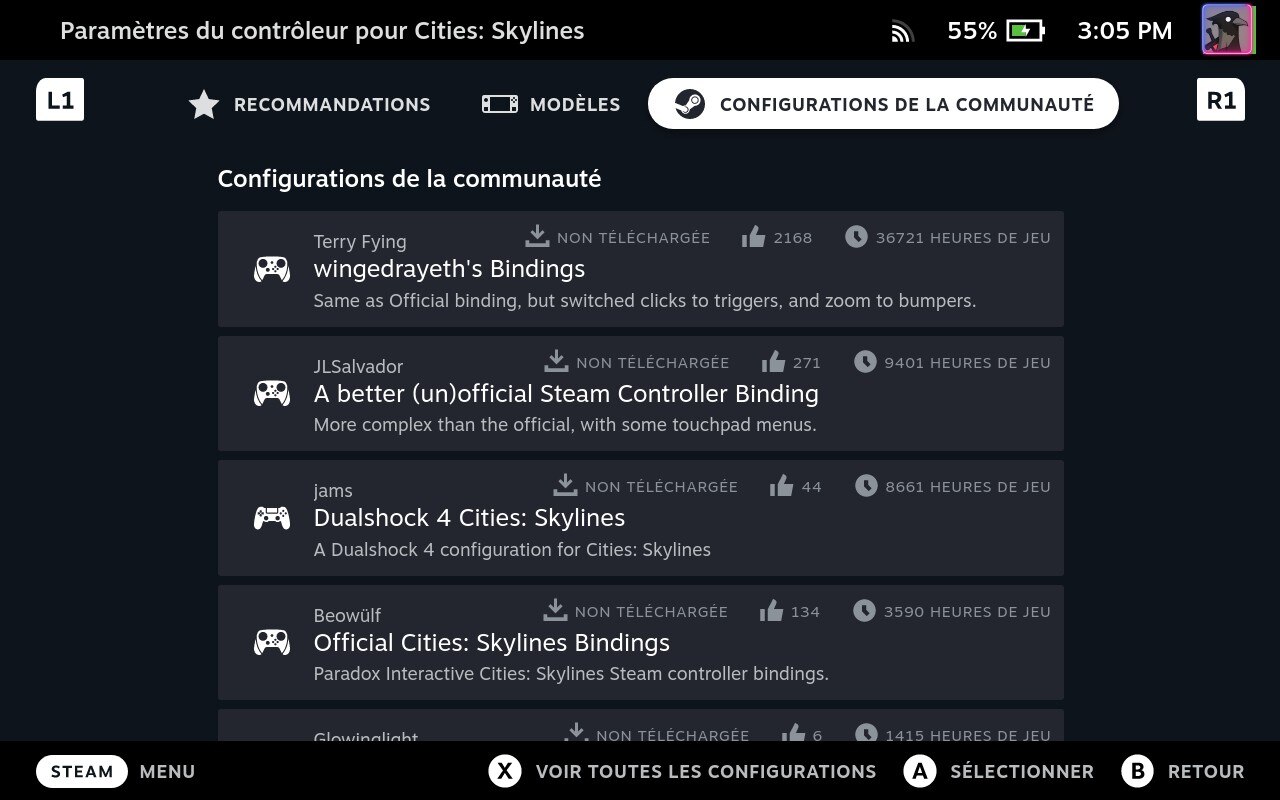Click author name jams
The height and width of the screenshot is (800, 1280).
pos(333,491)
